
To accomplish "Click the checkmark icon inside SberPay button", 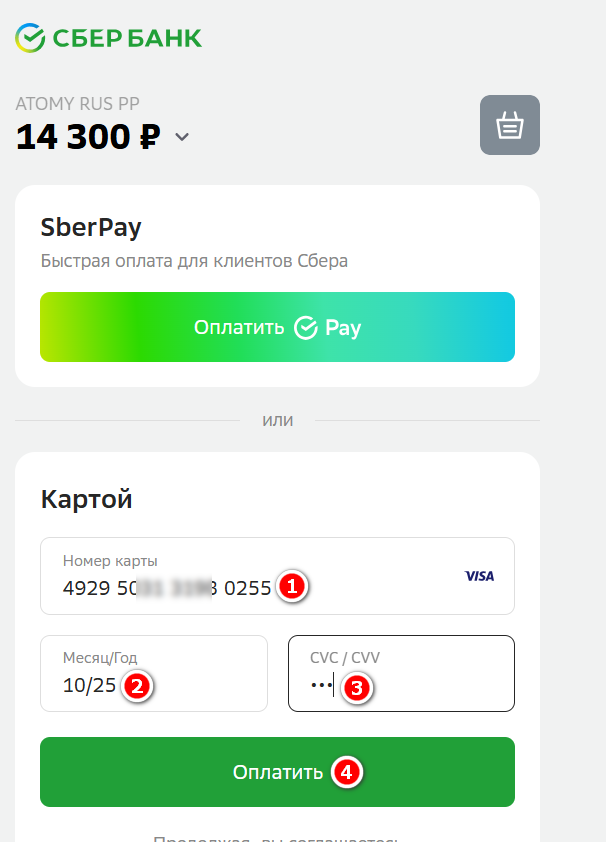I will pyautogui.click(x=306, y=327).
